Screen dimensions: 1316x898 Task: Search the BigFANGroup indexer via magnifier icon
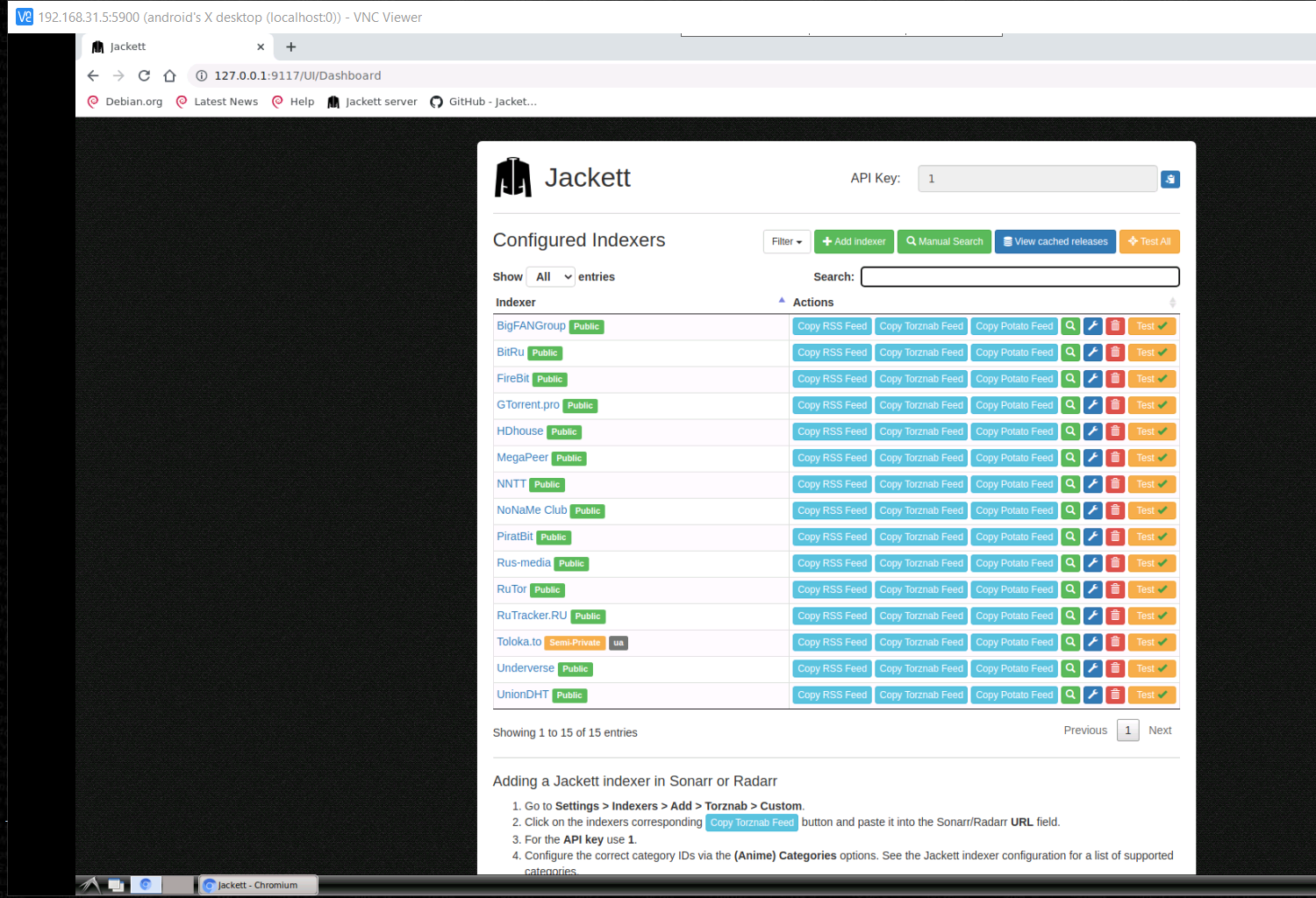tap(1070, 326)
